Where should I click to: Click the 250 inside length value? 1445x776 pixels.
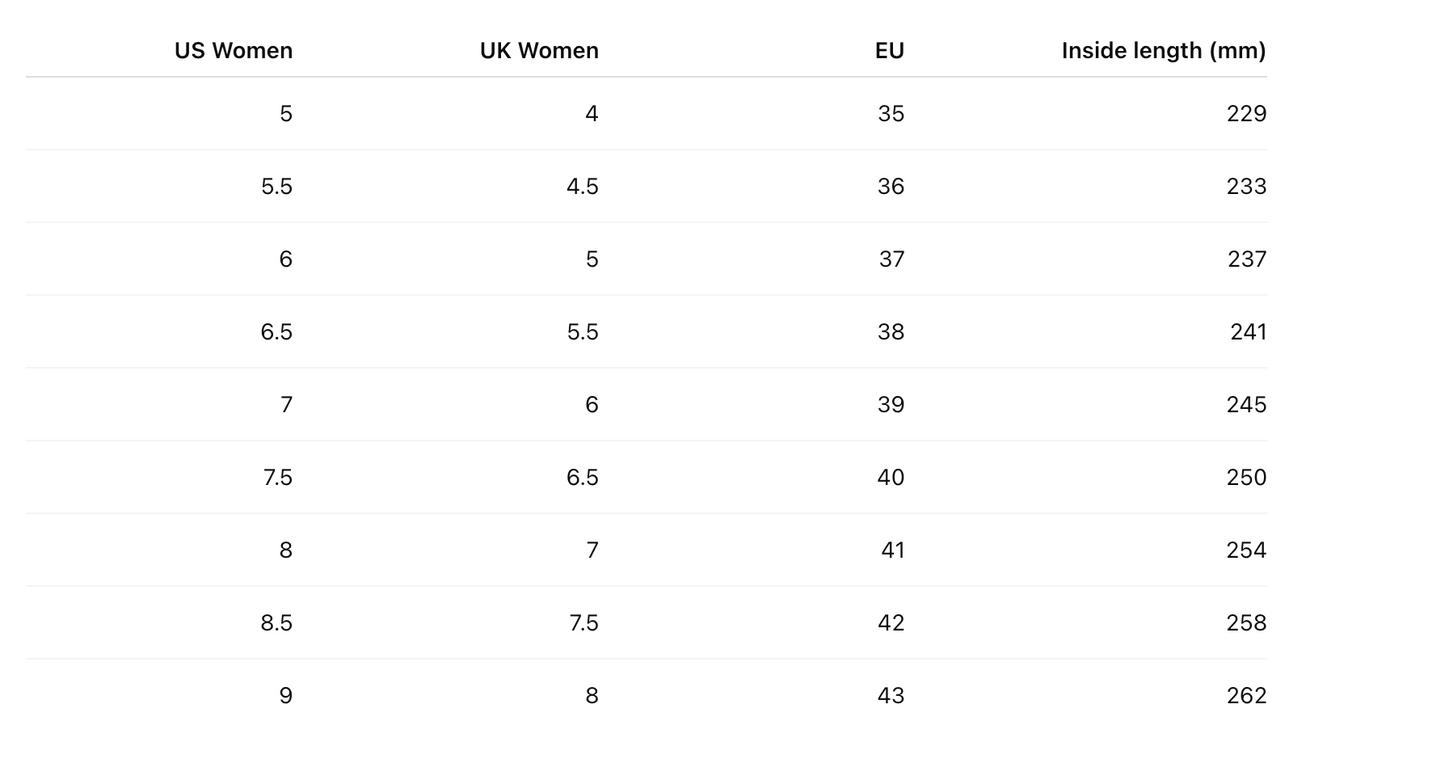pos(1246,478)
